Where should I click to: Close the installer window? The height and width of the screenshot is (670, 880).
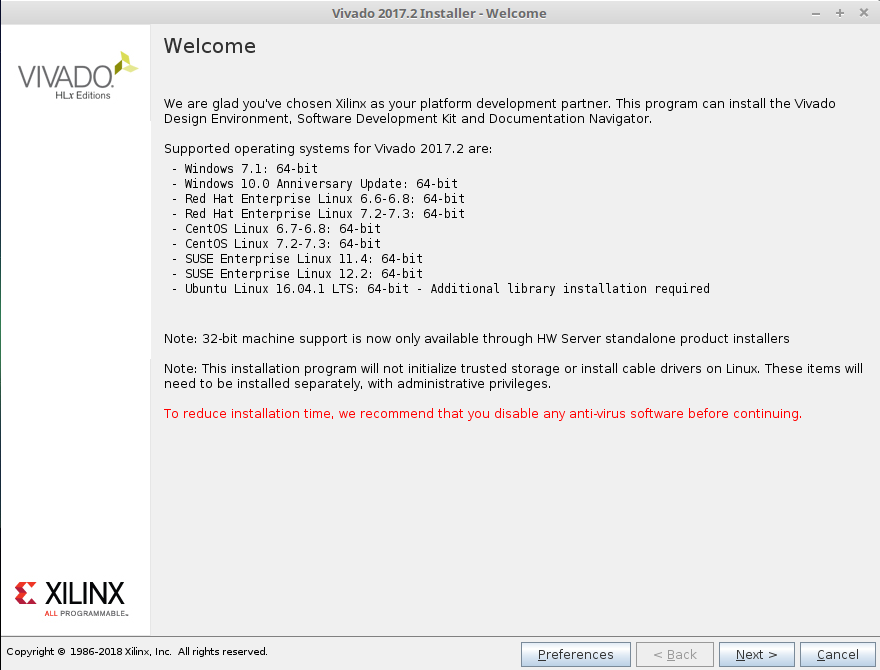[864, 13]
